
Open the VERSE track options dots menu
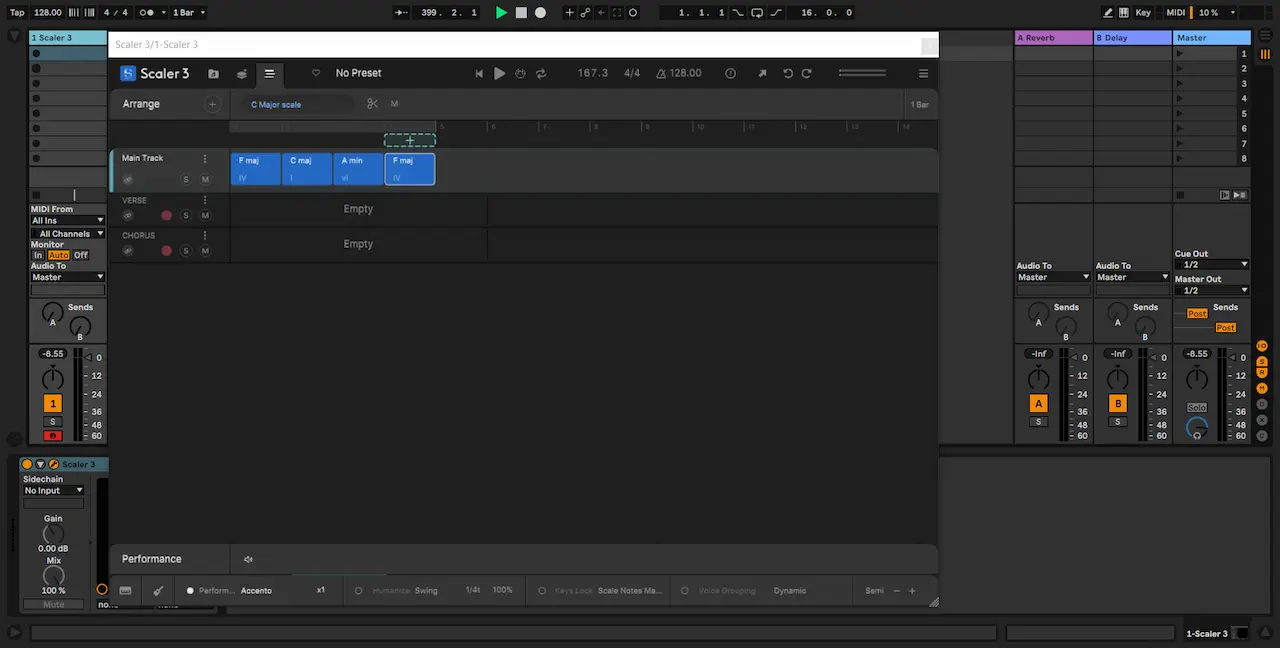(x=205, y=200)
